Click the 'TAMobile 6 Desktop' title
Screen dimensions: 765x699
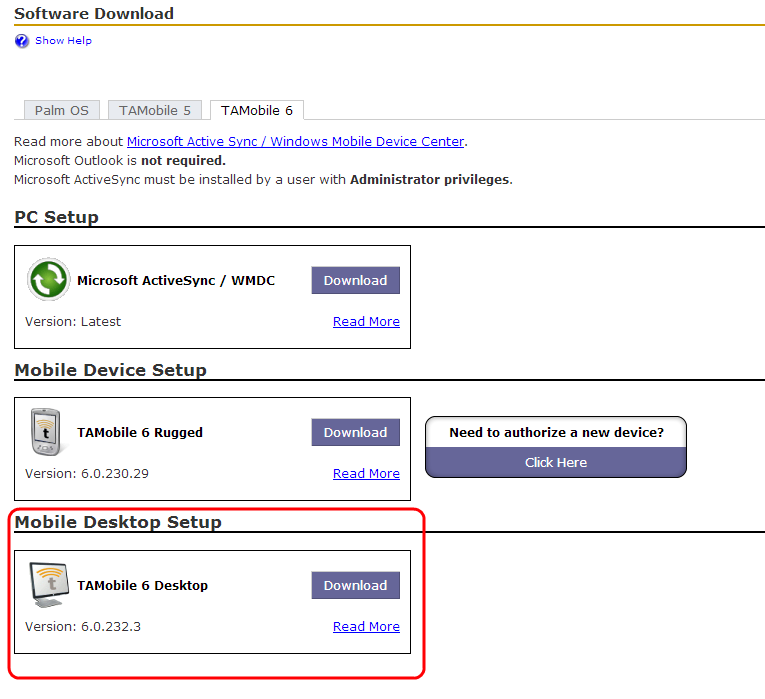142,585
